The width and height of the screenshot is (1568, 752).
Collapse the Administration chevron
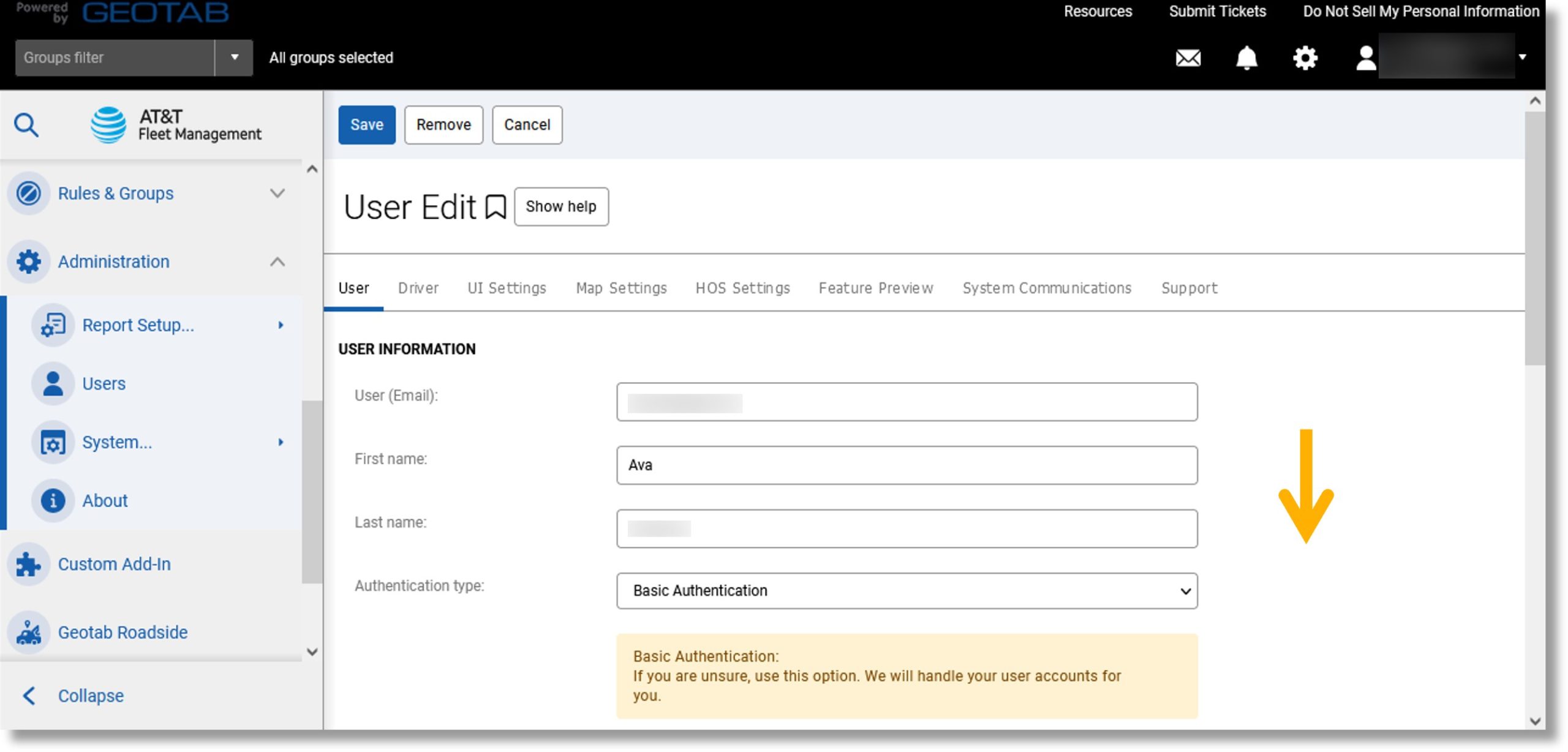click(277, 262)
